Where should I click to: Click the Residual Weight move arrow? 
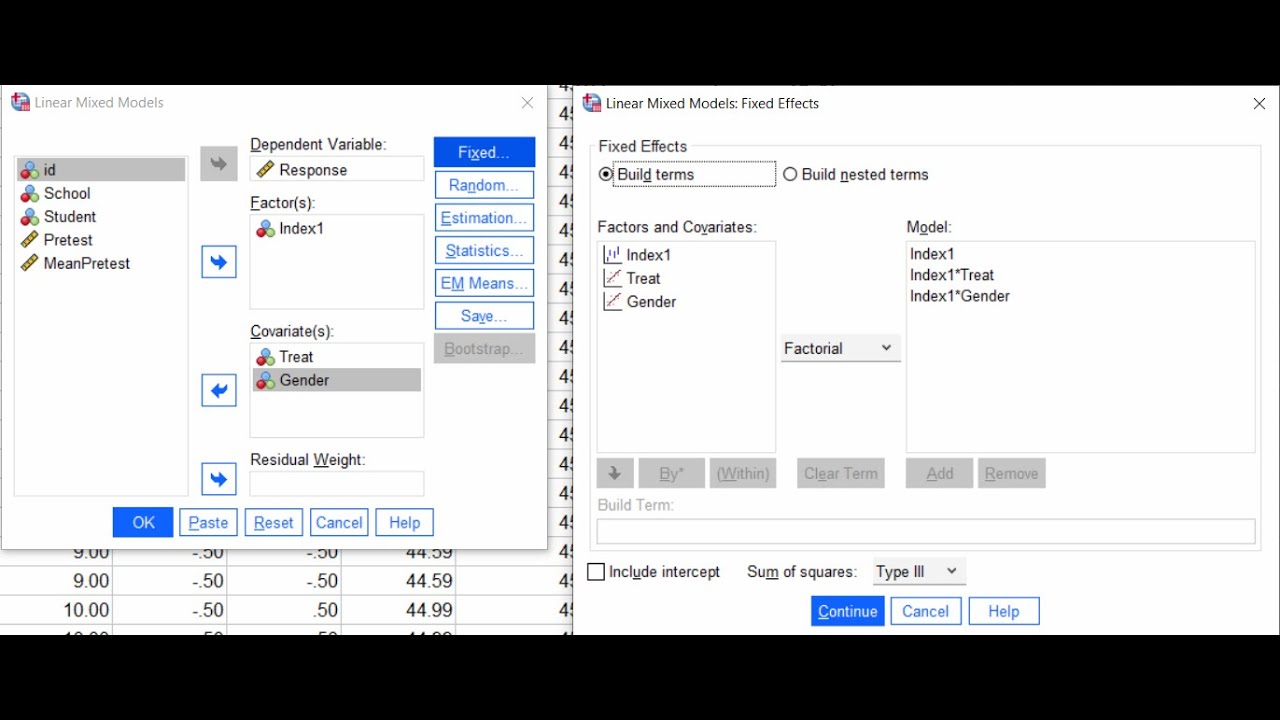(x=219, y=479)
